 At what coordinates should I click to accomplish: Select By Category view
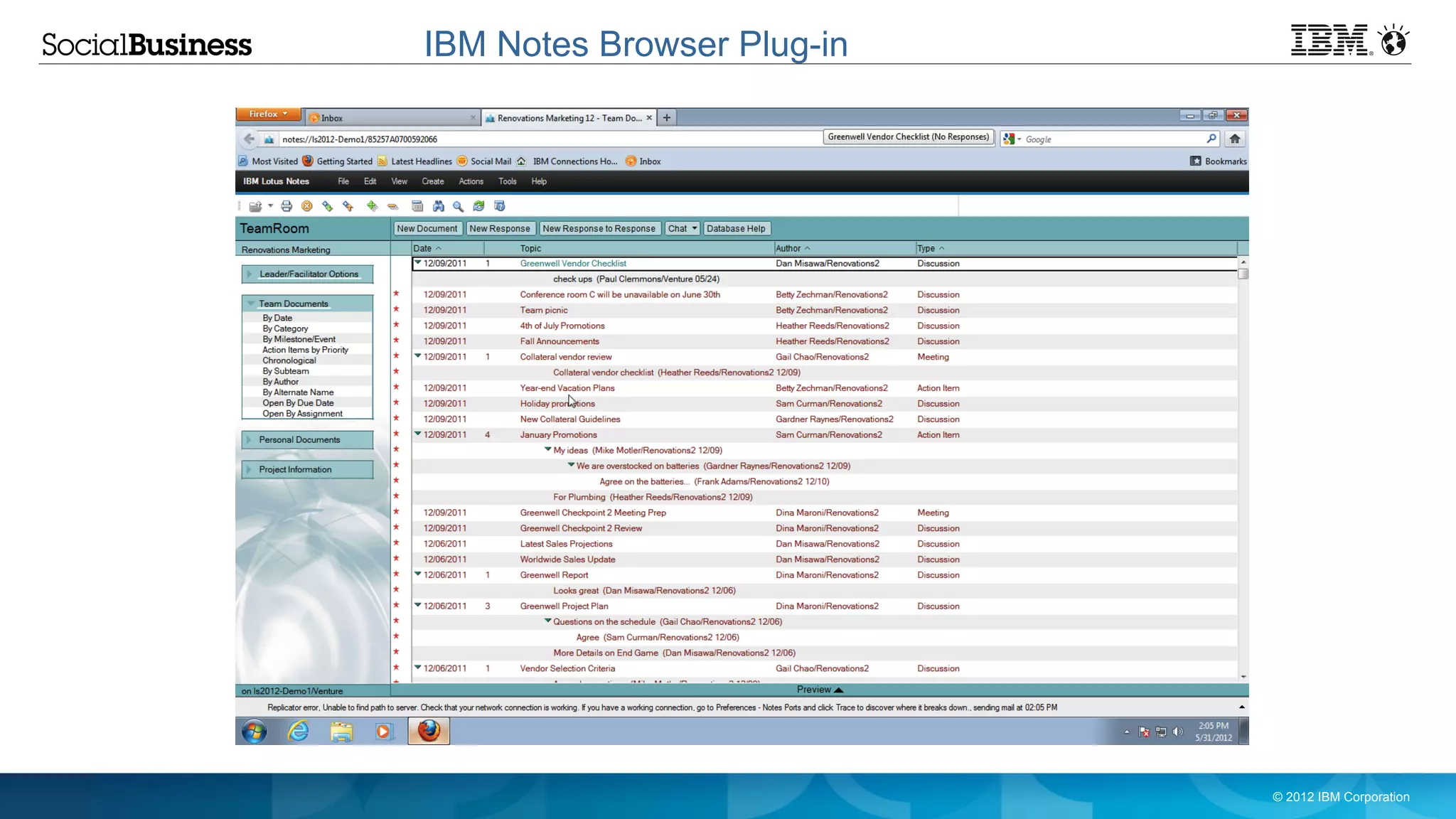285,329
